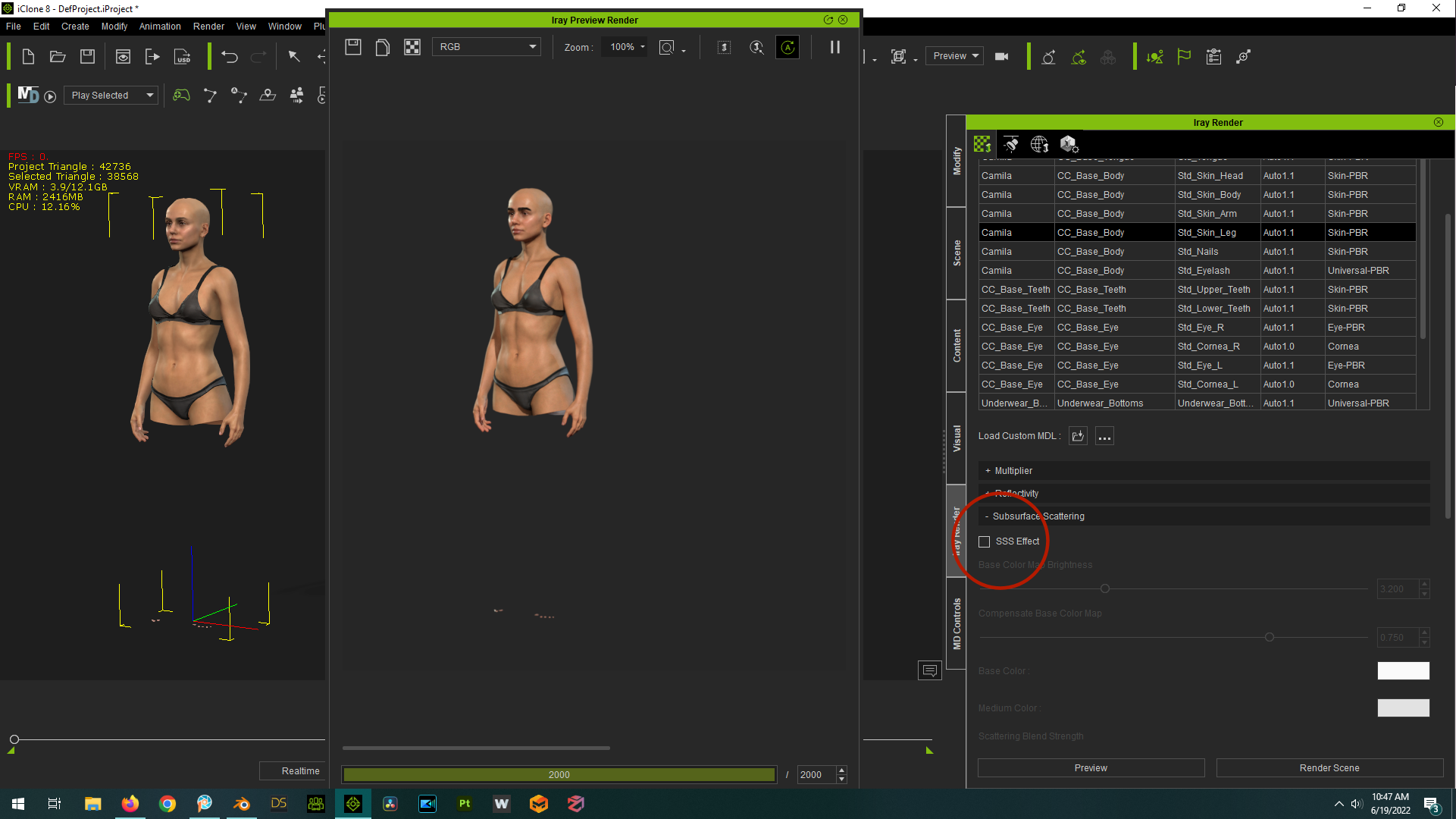Enable the SSS Effect checkbox
This screenshot has width=1456, height=819.
(x=984, y=541)
